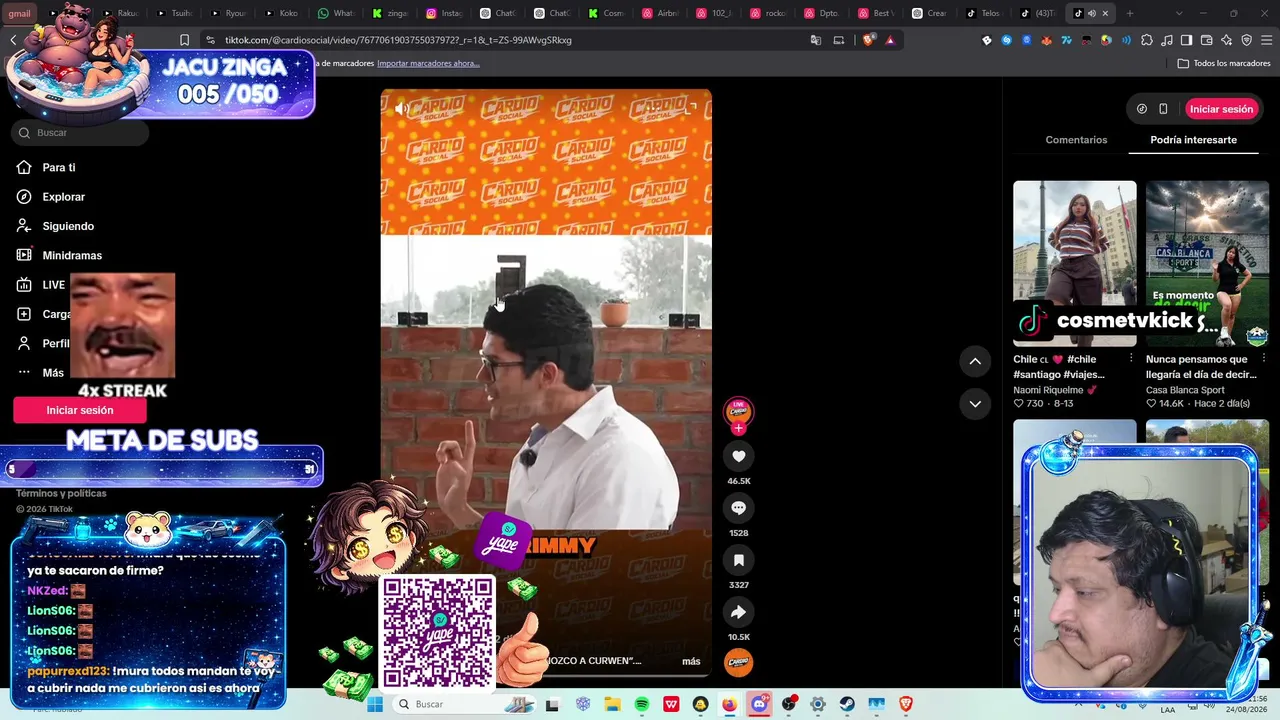Open the browser extensions puzzle icon
The image size is (1280, 720).
[1146, 40]
